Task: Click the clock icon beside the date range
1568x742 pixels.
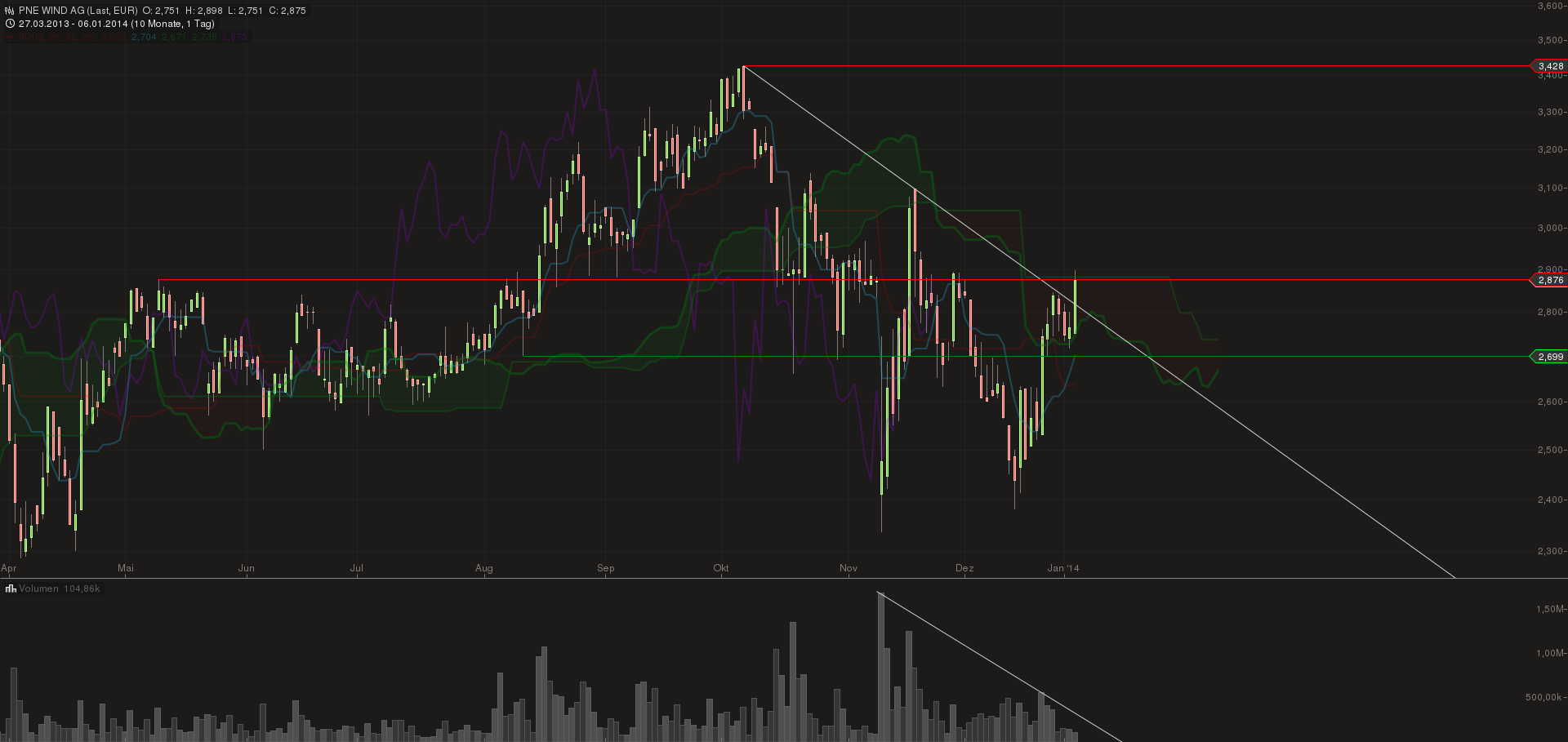Action: [10, 24]
